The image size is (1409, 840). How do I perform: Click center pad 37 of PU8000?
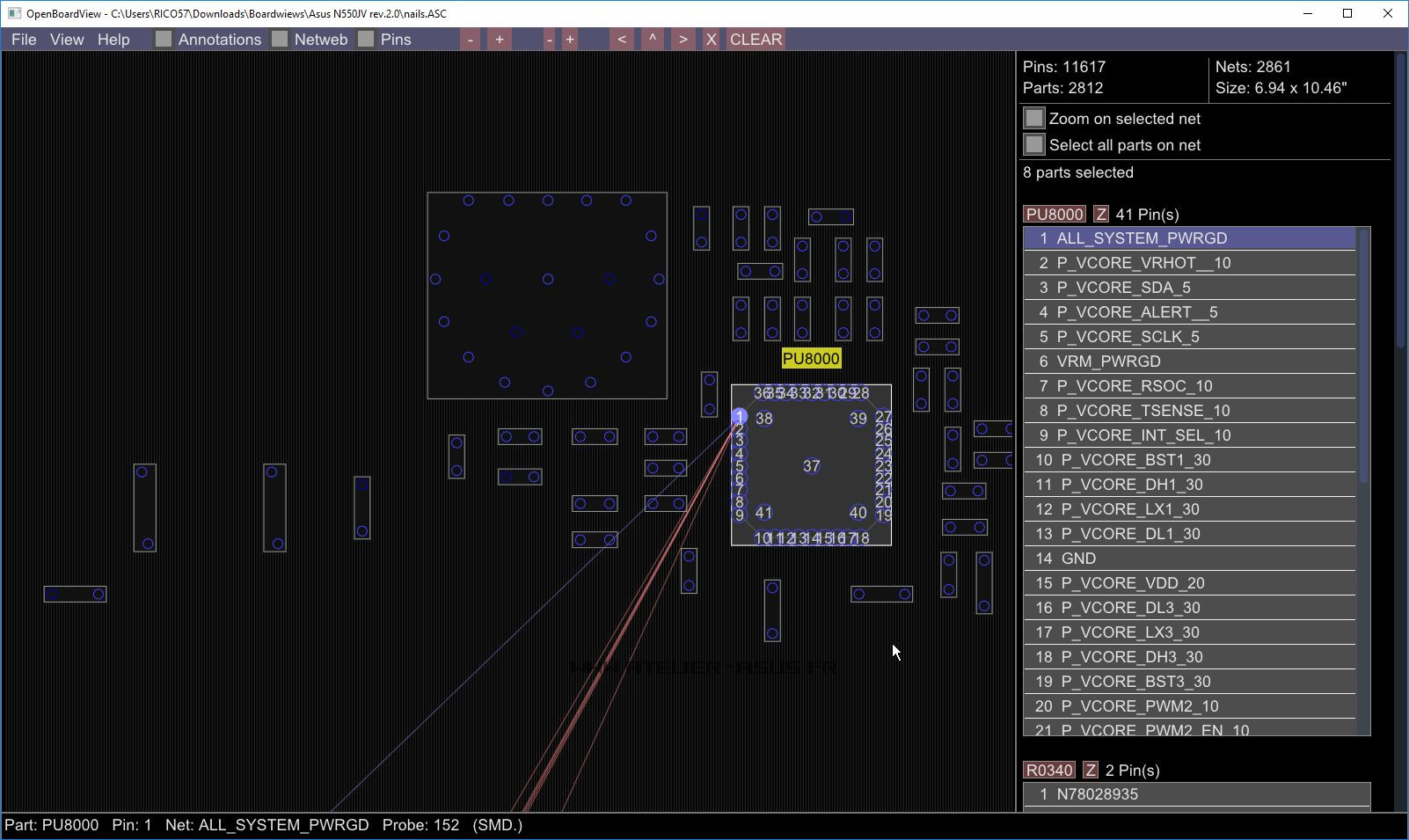pos(811,466)
